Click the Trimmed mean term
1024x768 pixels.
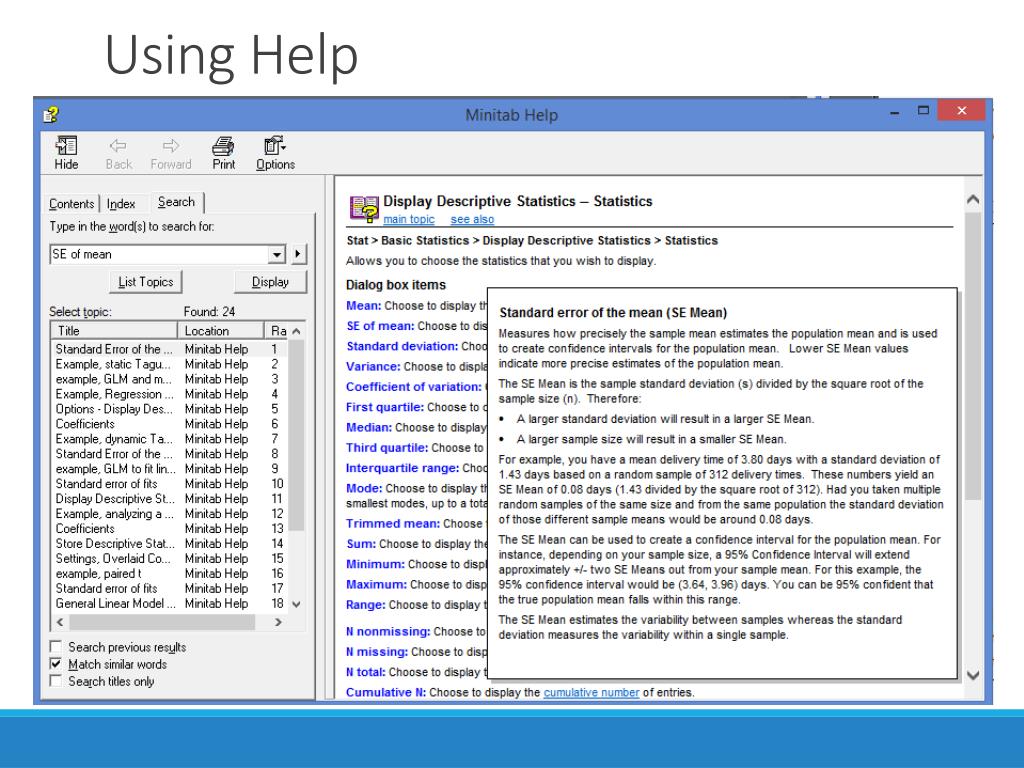point(393,523)
